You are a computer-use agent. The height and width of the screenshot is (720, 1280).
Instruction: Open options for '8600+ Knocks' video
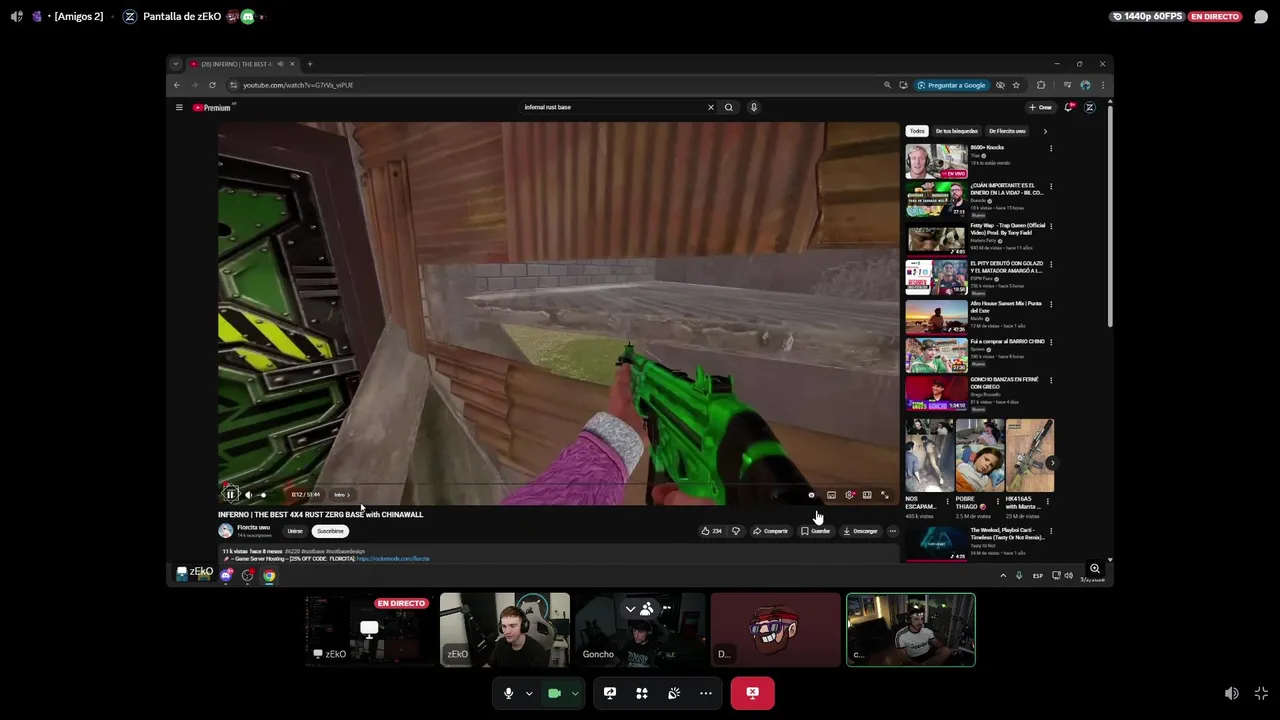1051,148
